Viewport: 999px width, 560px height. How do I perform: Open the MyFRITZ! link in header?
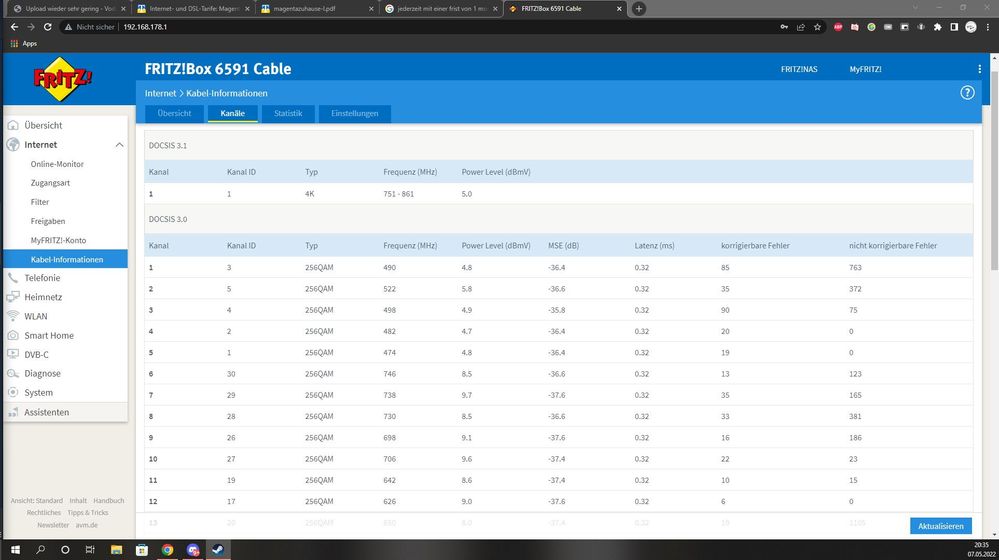click(x=865, y=69)
